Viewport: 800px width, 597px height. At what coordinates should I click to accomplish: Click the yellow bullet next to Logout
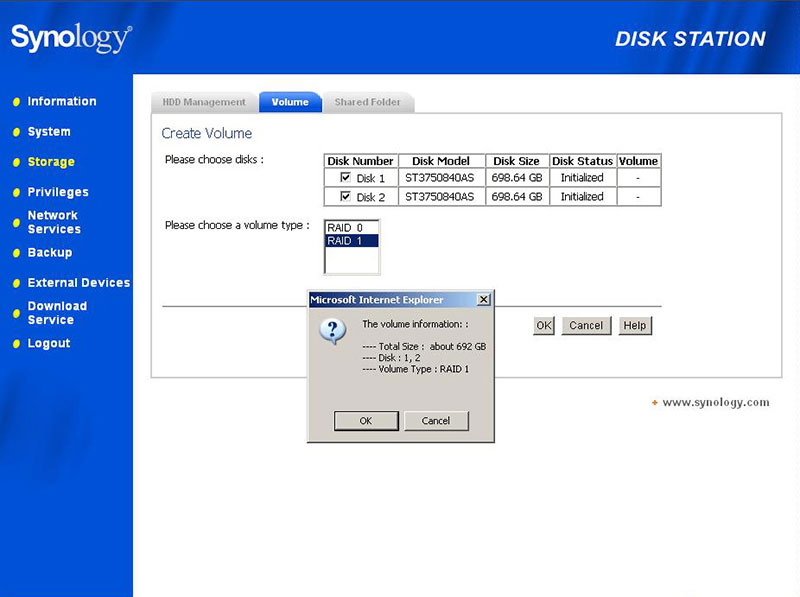coord(16,343)
